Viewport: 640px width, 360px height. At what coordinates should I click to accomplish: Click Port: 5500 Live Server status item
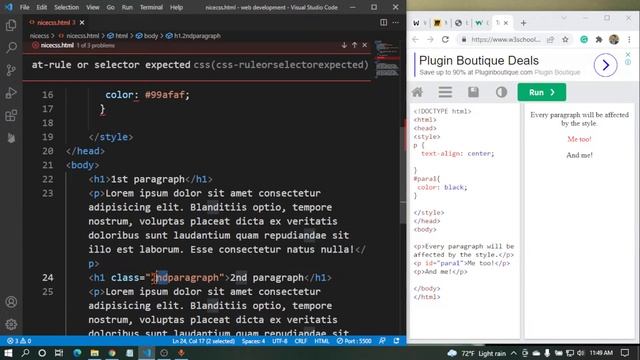coord(354,341)
